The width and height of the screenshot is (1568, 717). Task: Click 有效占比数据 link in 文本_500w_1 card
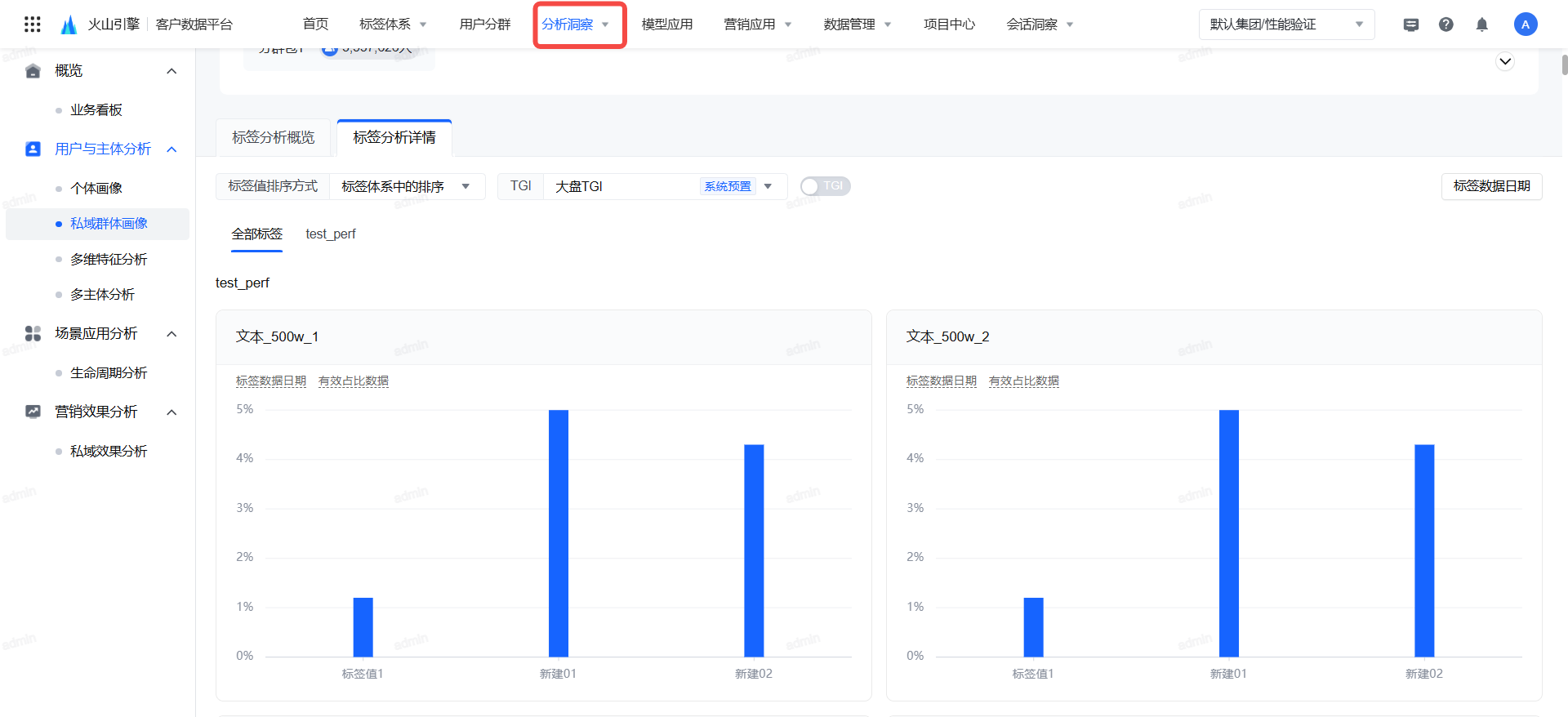(353, 381)
